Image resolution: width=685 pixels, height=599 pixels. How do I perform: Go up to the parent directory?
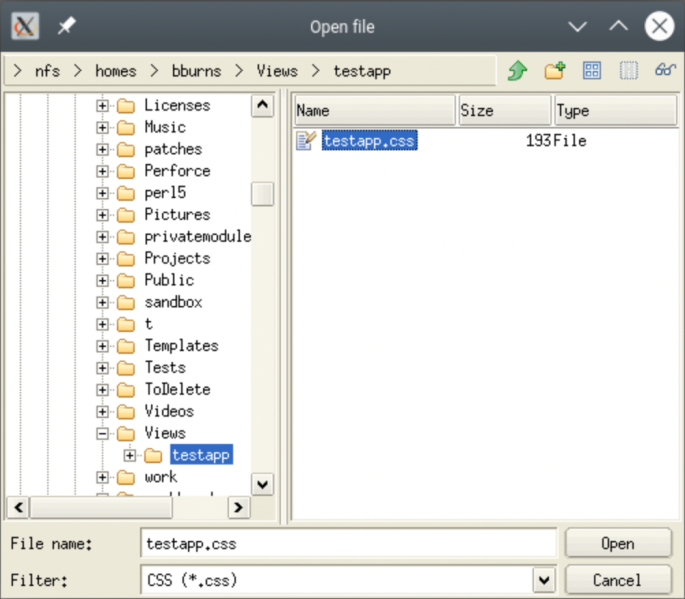pyautogui.click(x=517, y=71)
